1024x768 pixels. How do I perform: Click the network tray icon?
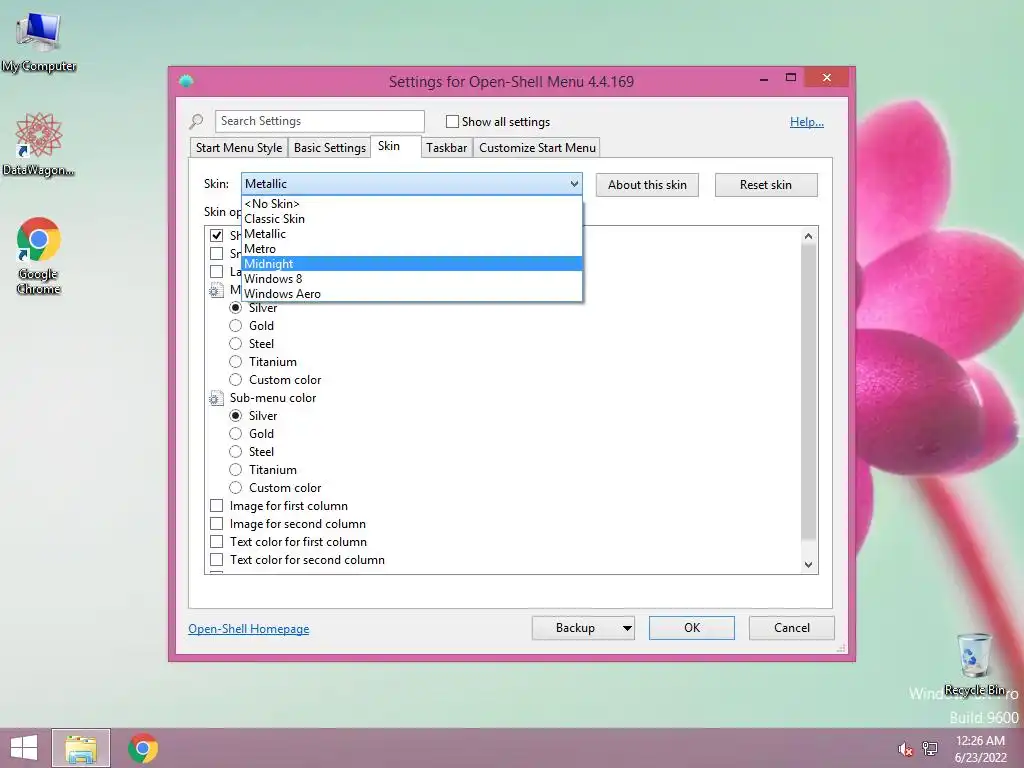click(x=930, y=748)
